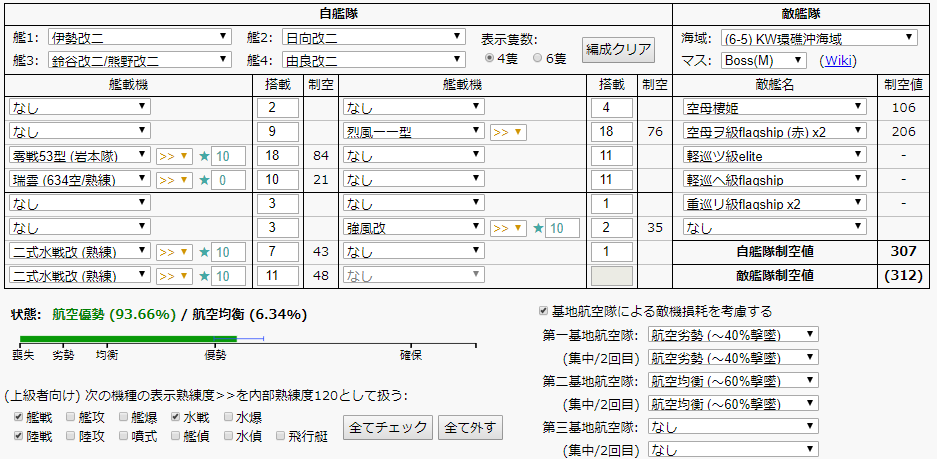Click the star icon for 零戦53型 (岩本隊)
Screen dimensions: 937x459
coord(204,157)
